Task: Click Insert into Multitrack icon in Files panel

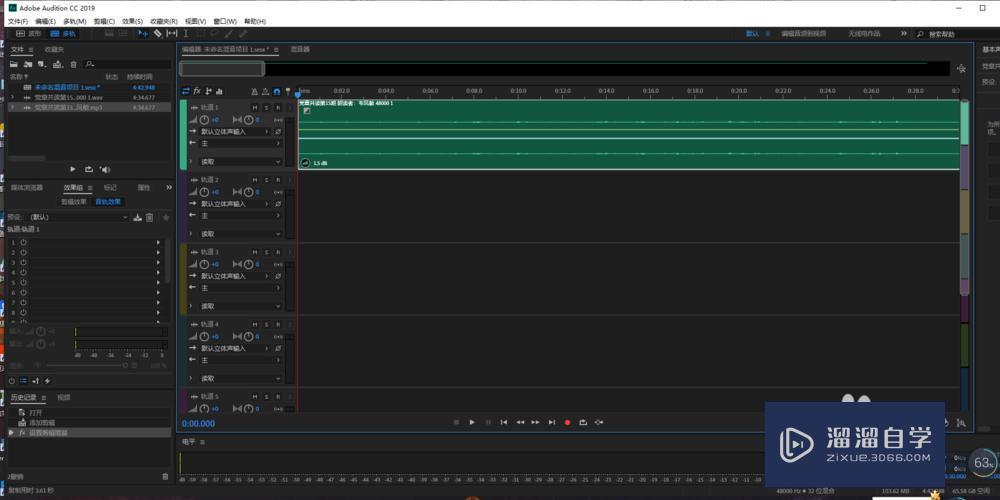Action: pos(58,64)
